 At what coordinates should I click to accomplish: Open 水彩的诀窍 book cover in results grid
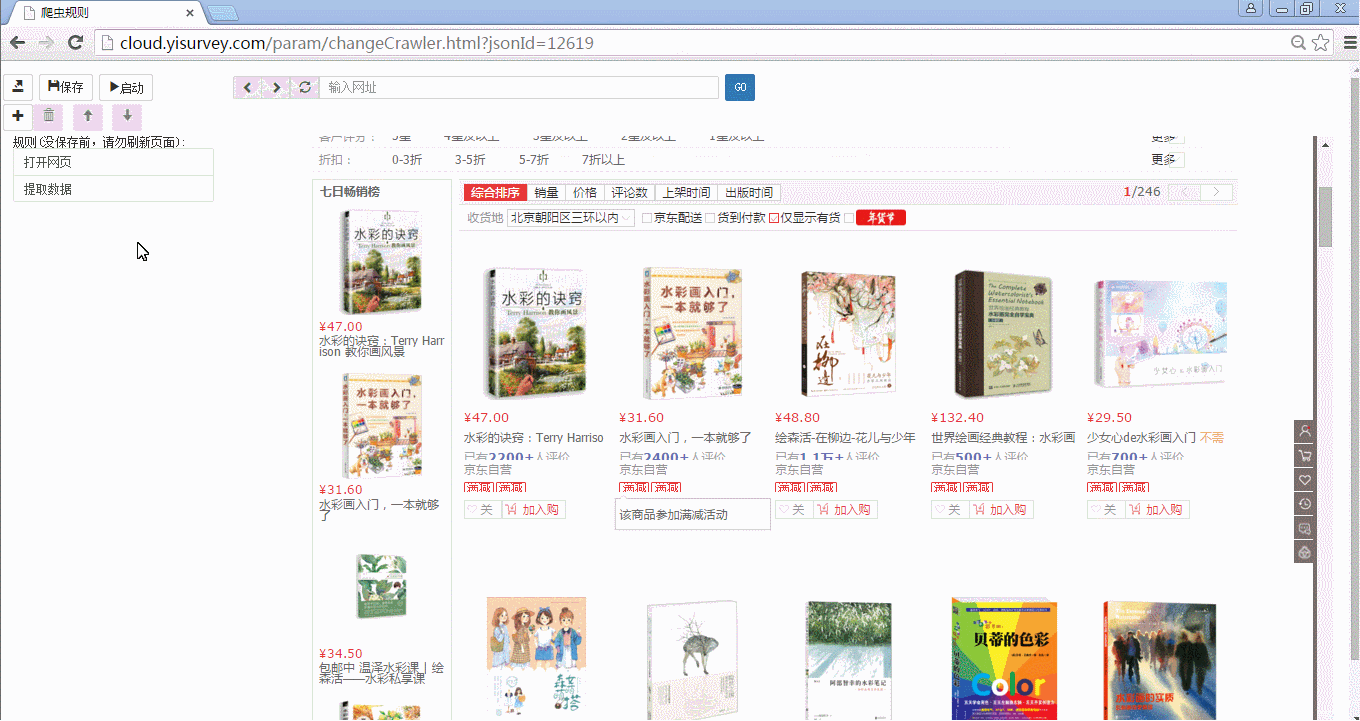pyautogui.click(x=535, y=334)
